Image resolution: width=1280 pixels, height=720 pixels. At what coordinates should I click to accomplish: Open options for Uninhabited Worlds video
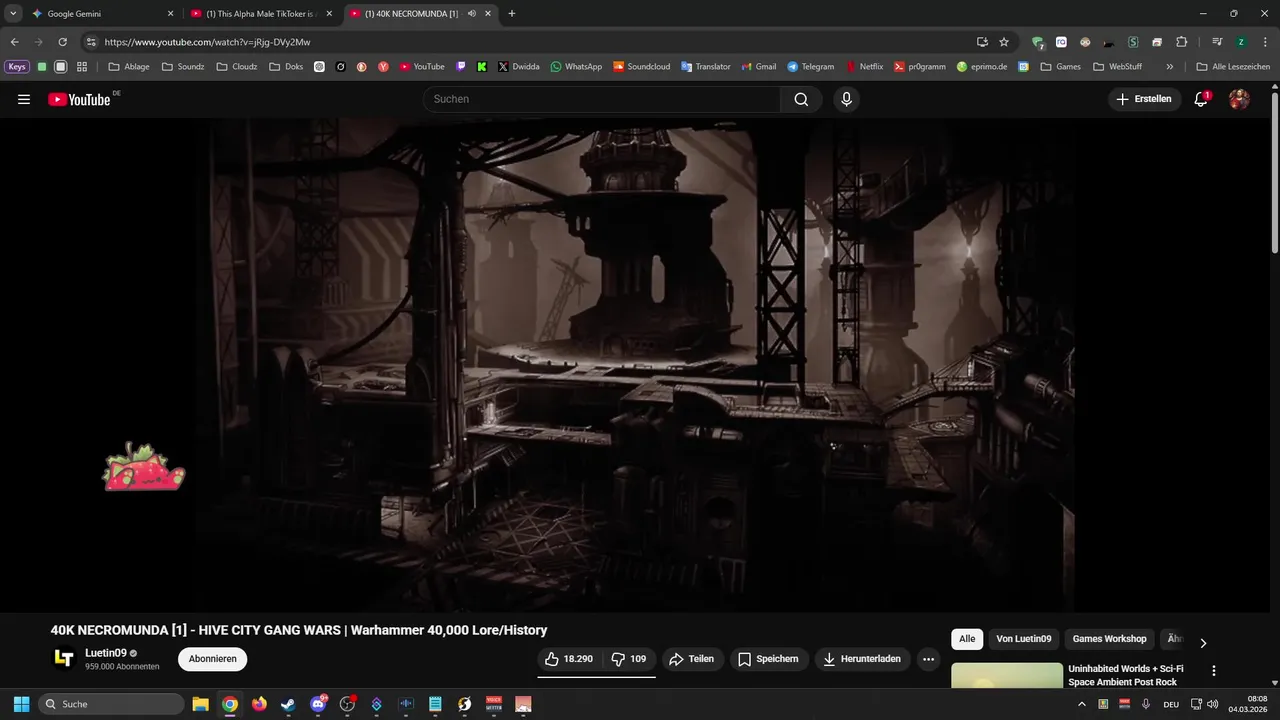click(x=1214, y=671)
